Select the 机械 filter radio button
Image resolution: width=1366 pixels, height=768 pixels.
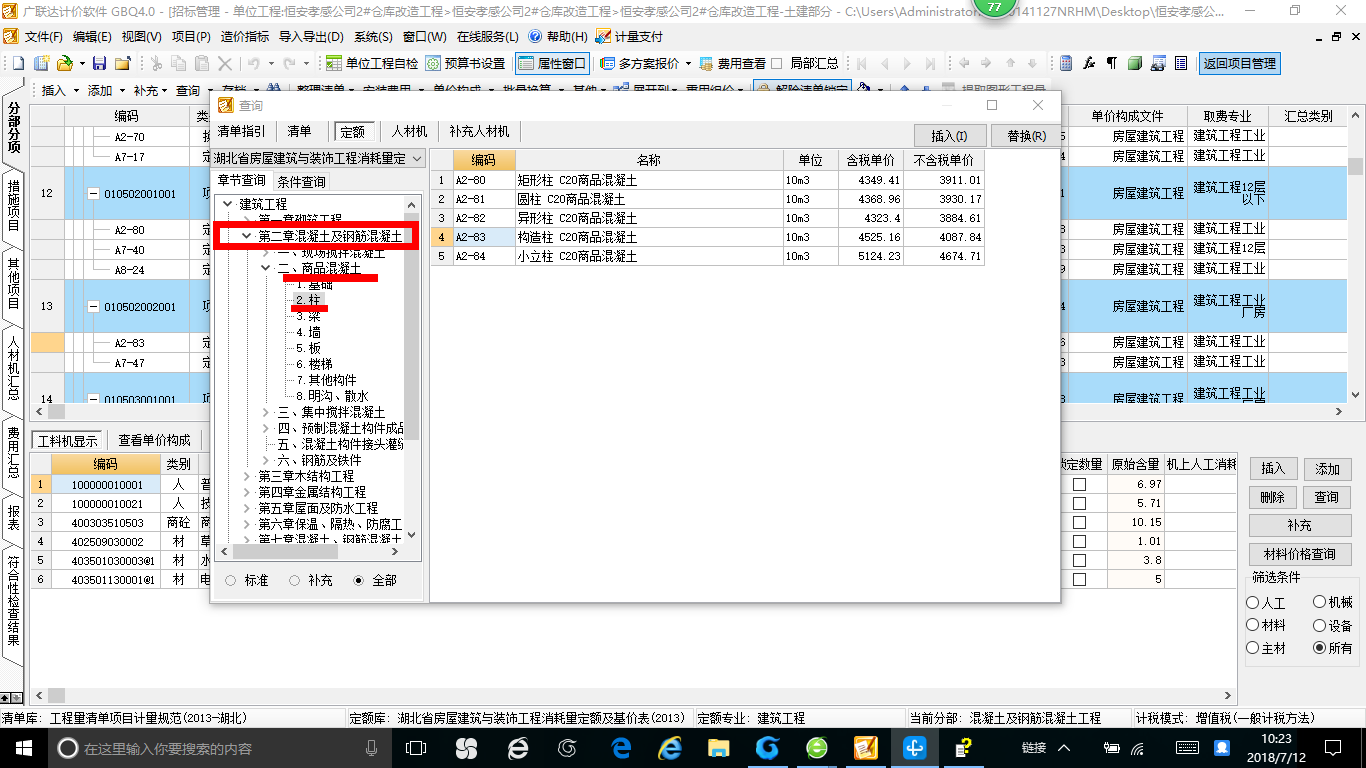pos(1320,603)
